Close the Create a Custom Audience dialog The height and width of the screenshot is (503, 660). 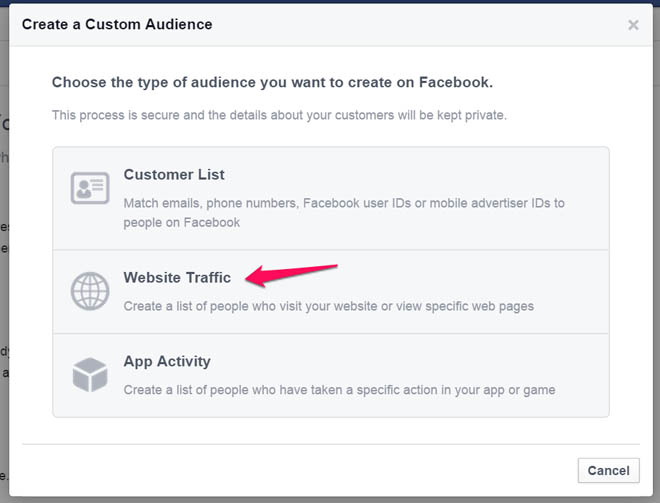tap(633, 25)
